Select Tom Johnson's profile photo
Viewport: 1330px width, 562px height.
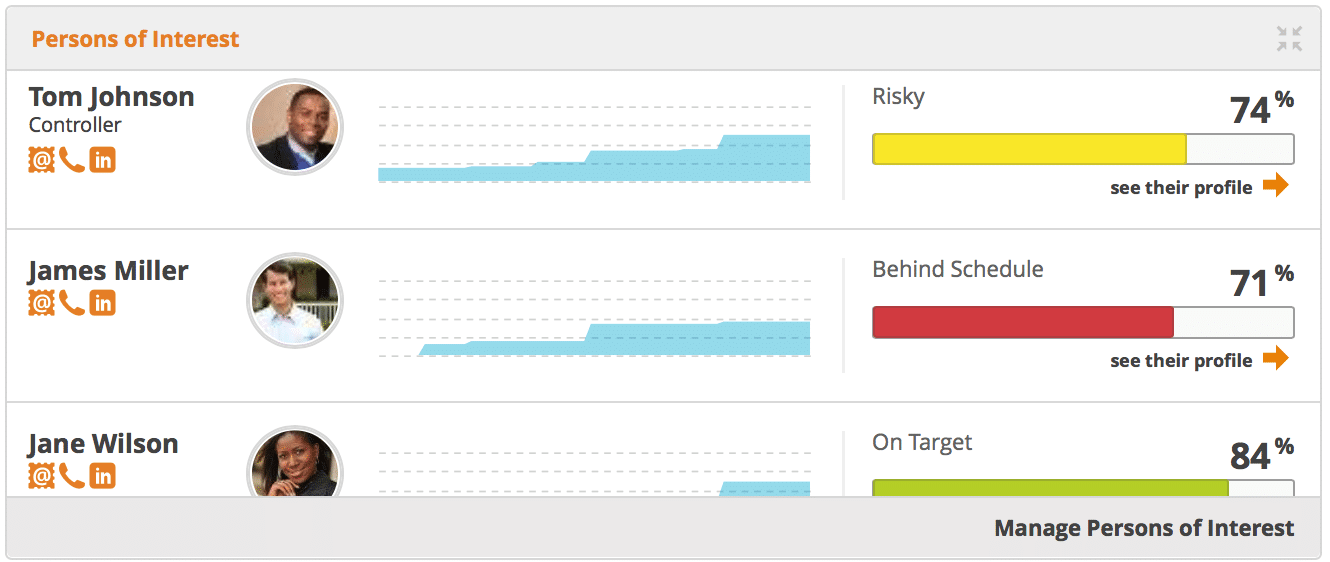coord(295,127)
